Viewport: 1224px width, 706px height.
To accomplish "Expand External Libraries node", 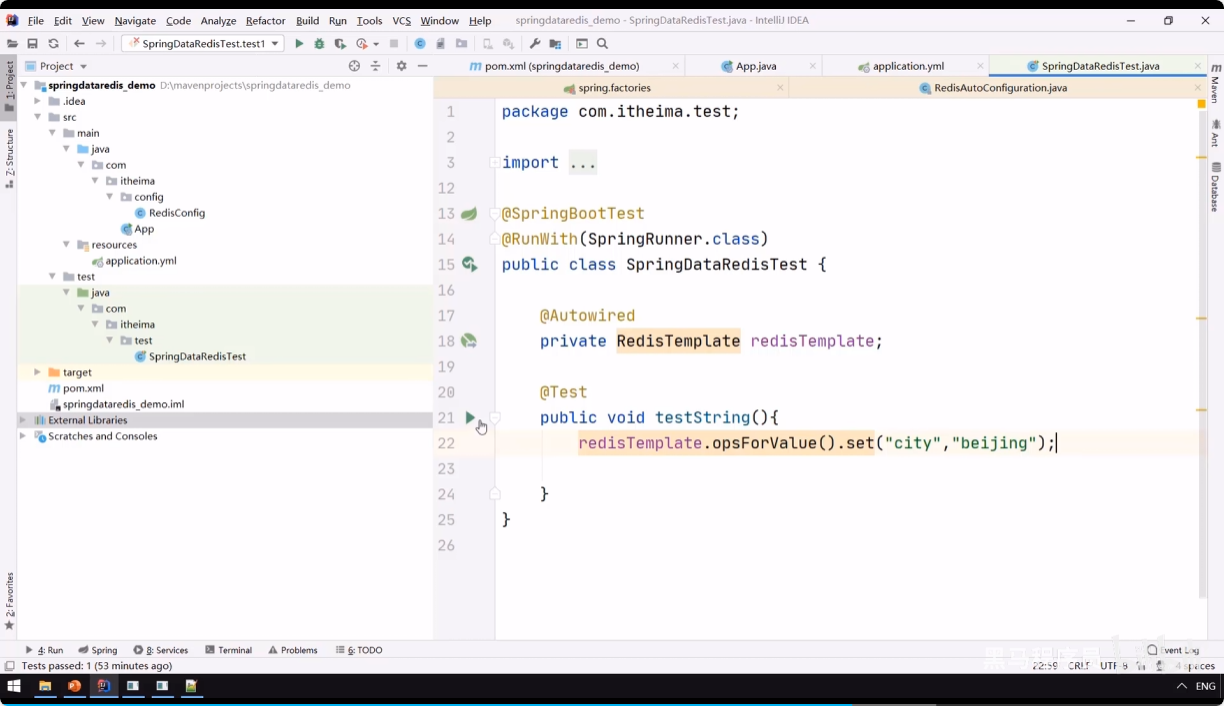I will [23, 420].
